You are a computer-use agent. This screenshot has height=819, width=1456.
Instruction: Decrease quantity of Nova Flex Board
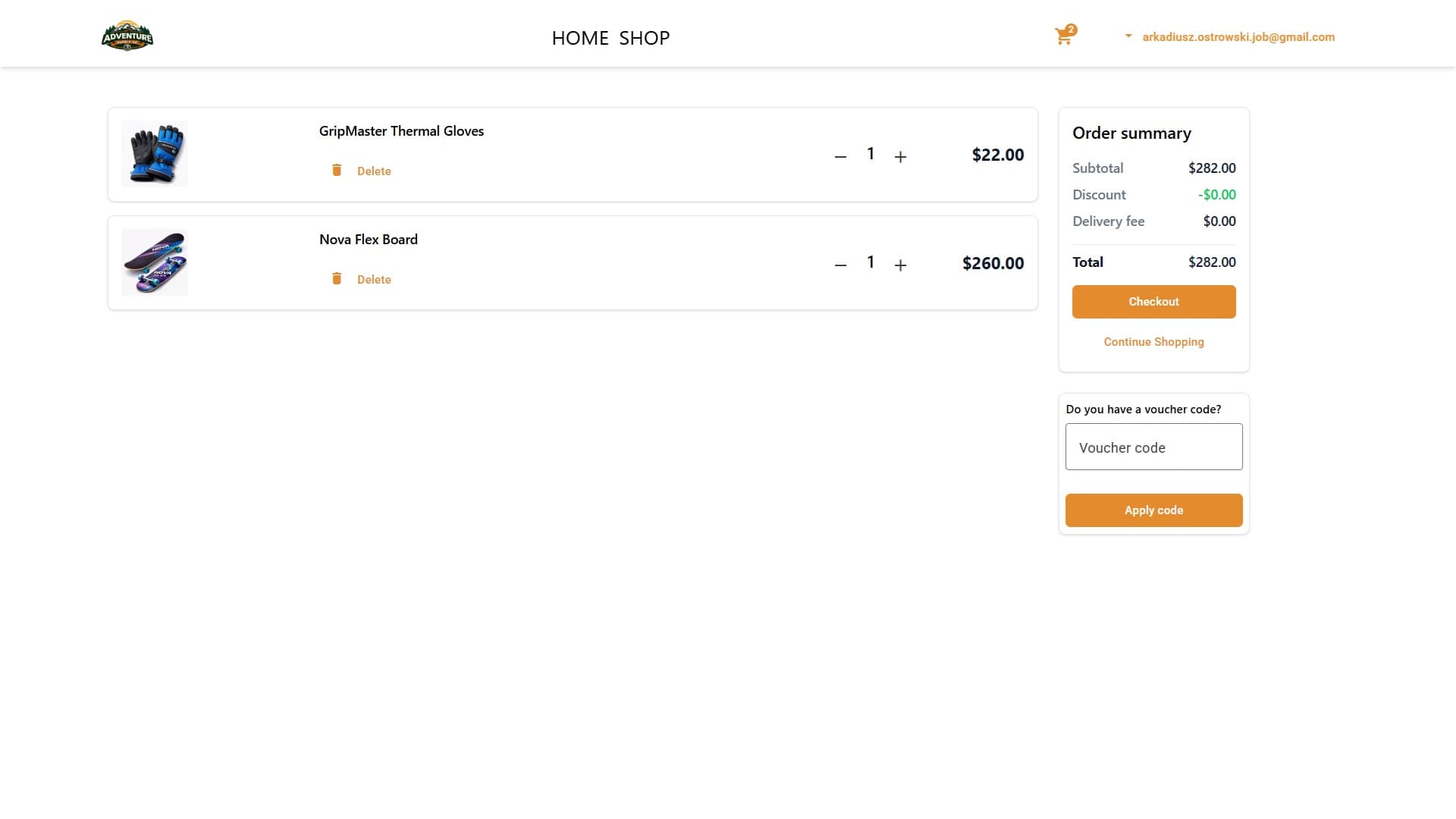coord(839,265)
